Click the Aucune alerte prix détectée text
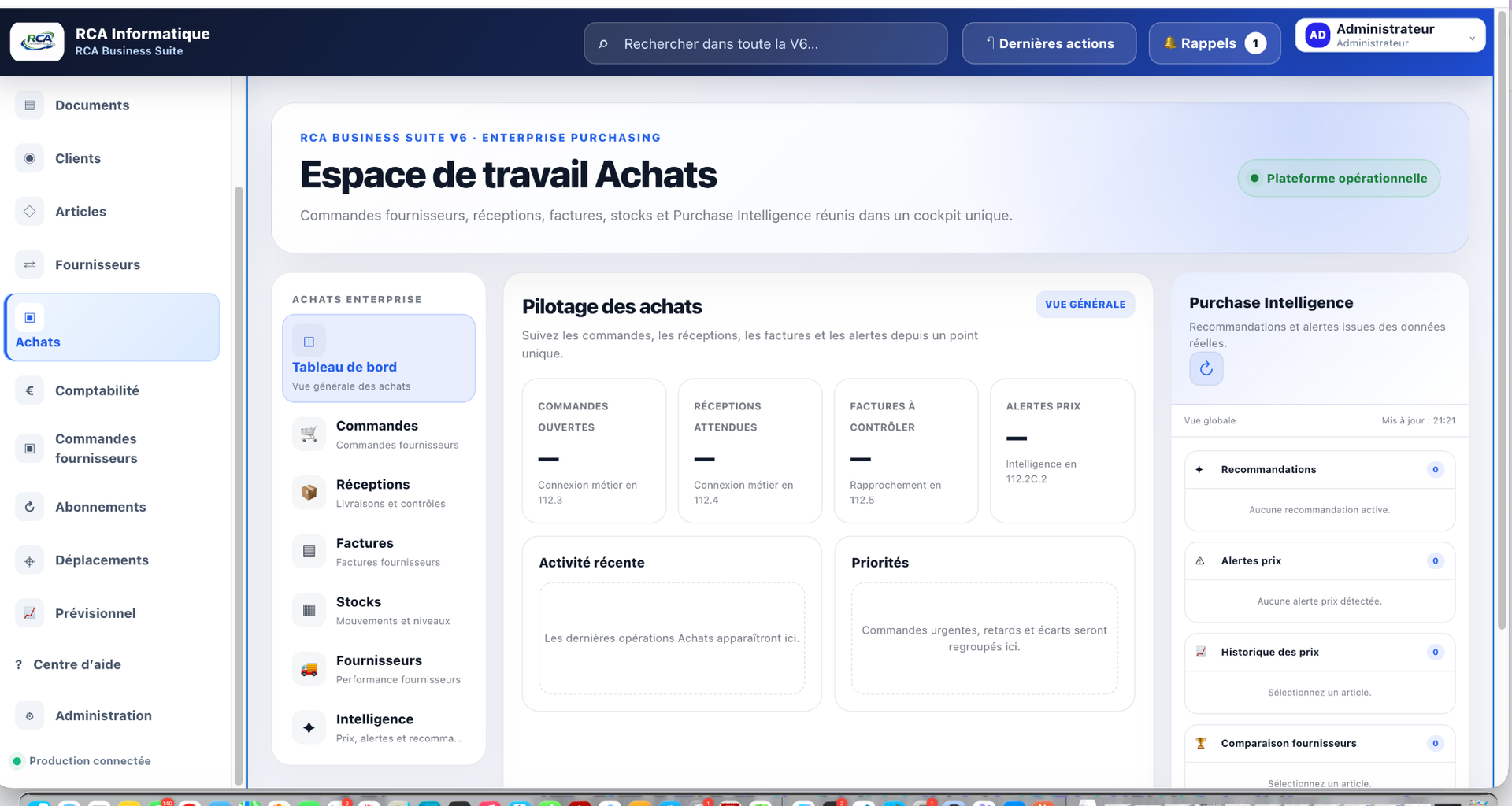 (x=1319, y=601)
